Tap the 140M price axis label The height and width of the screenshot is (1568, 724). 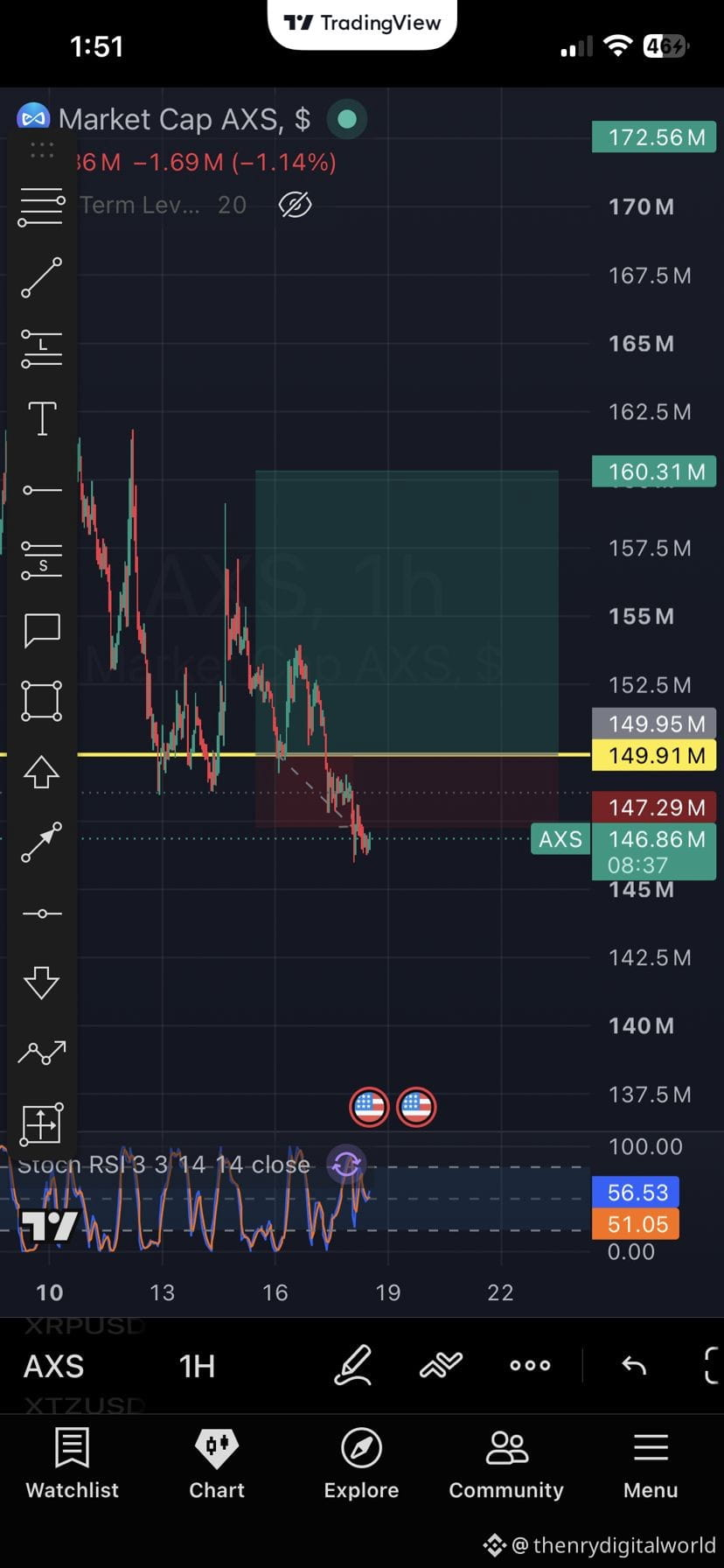click(x=641, y=1025)
